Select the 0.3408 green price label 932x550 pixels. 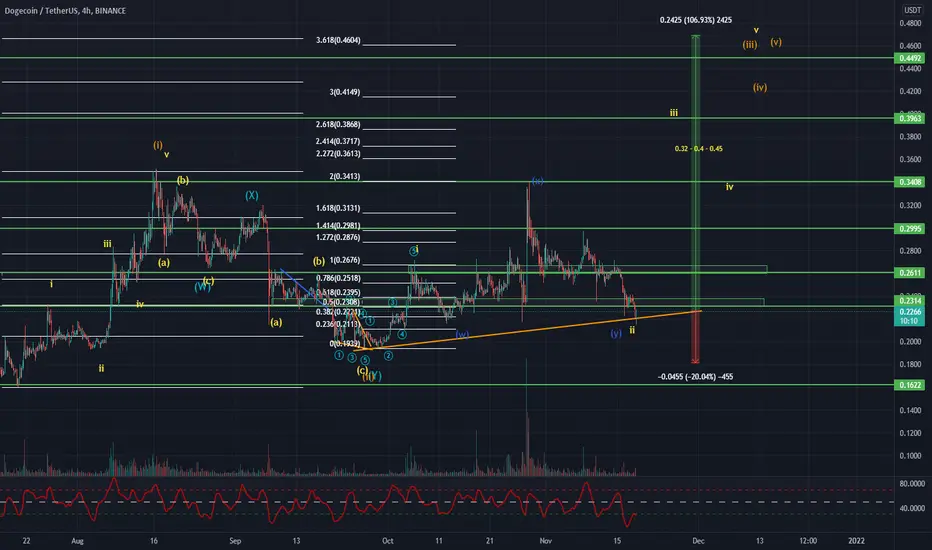point(909,182)
